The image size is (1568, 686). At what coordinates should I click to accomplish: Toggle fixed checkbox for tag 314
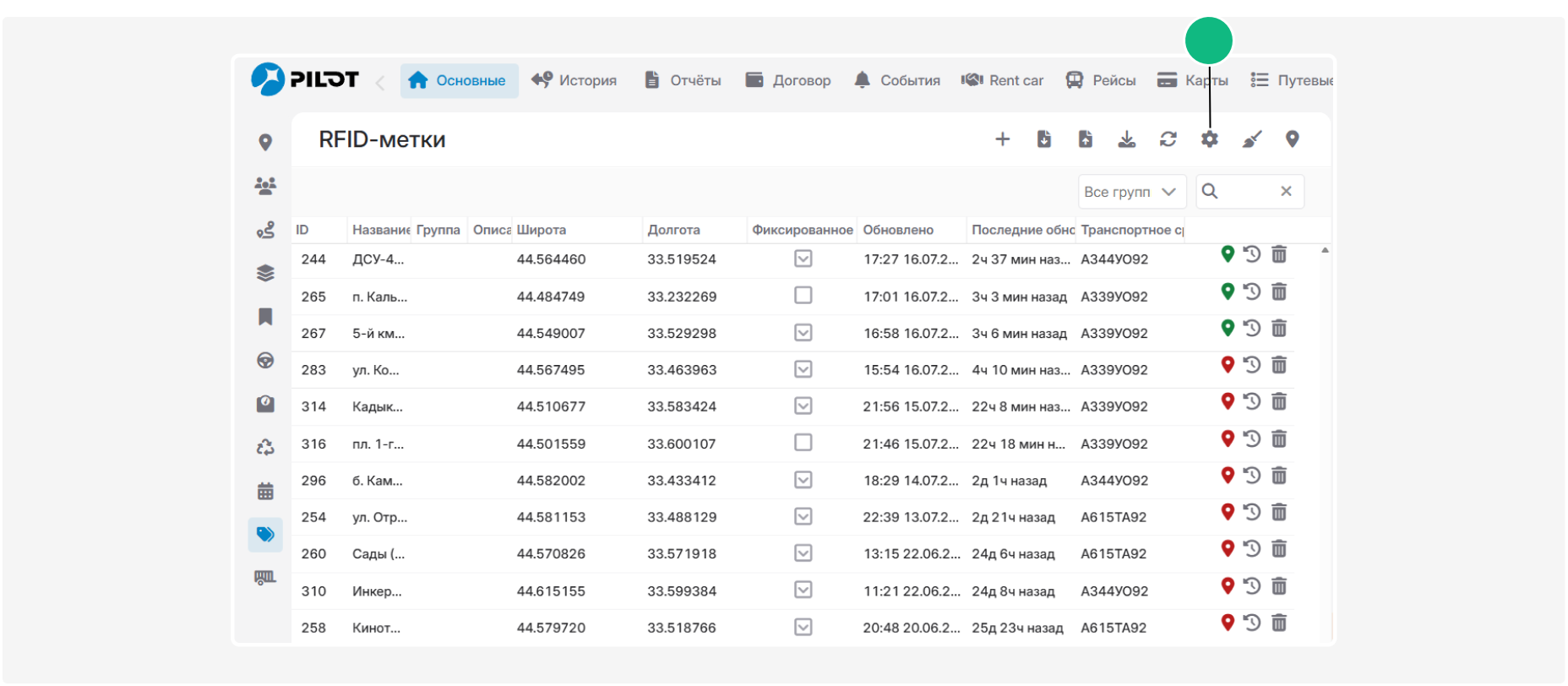click(803, 406)
